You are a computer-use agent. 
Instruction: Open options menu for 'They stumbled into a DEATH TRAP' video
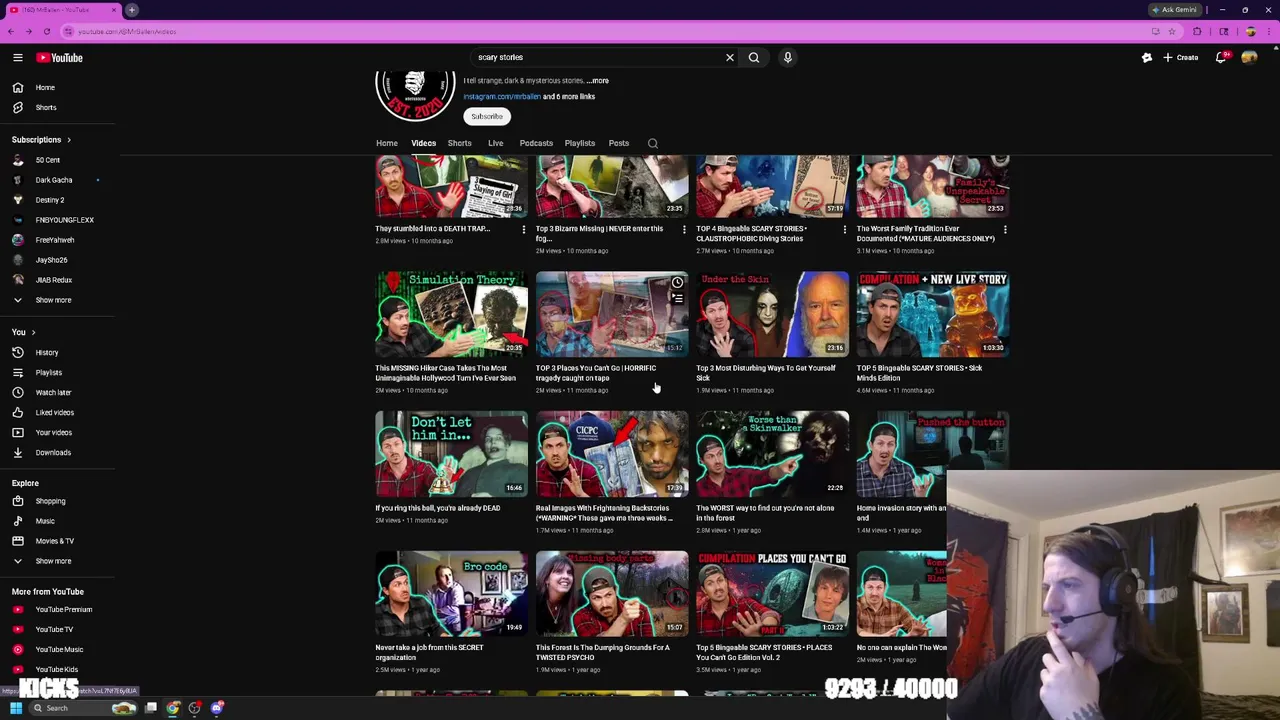point(523,230)
